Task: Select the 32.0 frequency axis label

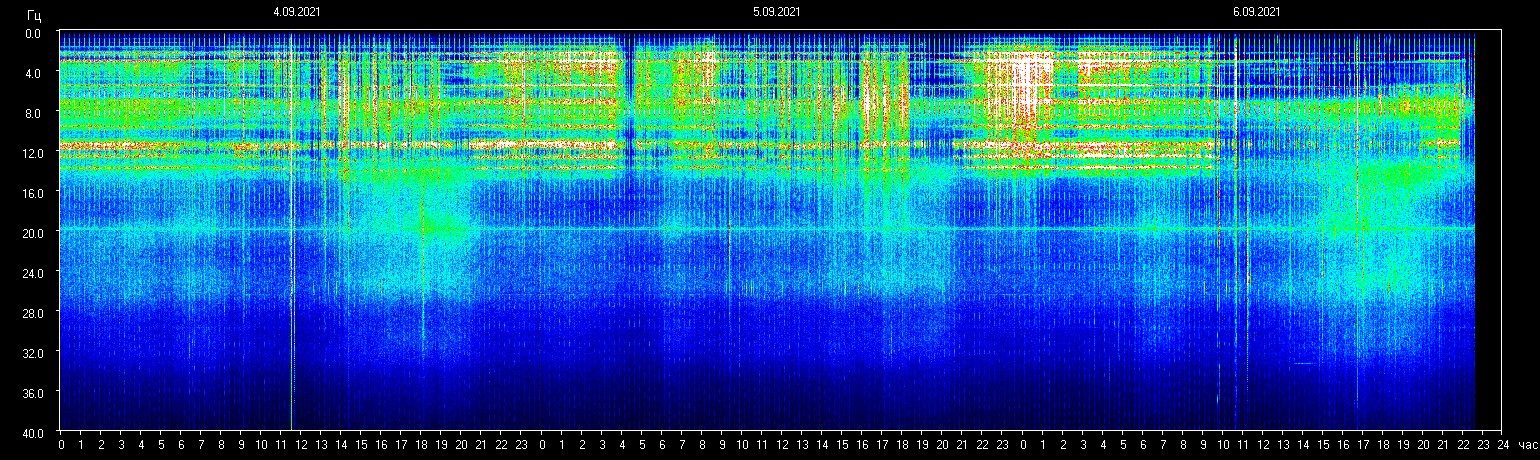Action: [31, 353]
